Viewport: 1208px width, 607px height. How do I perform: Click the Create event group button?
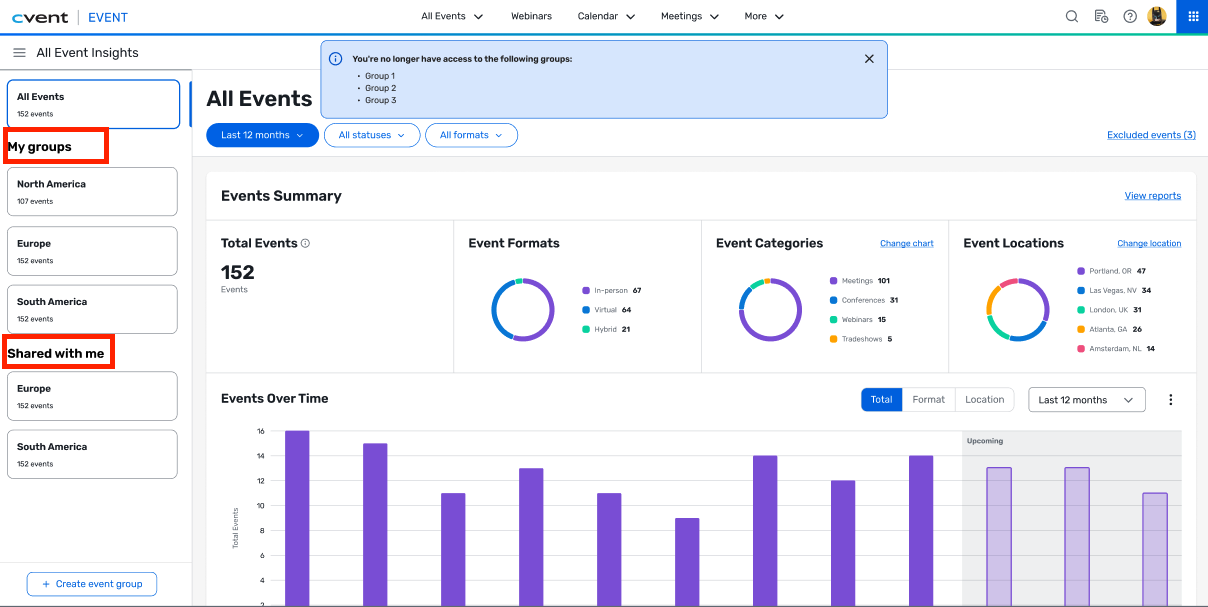(92, 584)
